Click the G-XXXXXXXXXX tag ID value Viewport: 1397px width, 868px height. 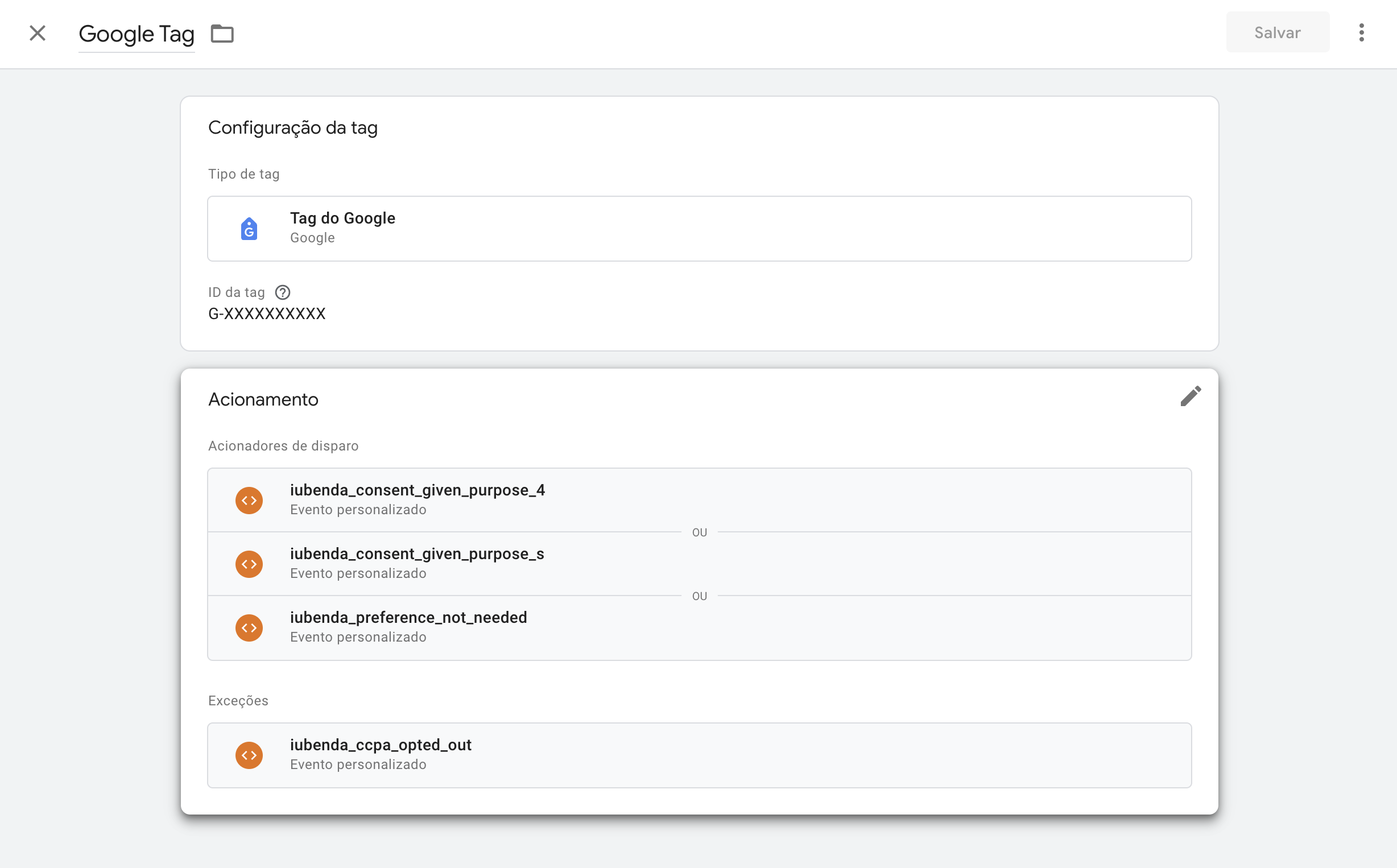(x=267, y=313)
